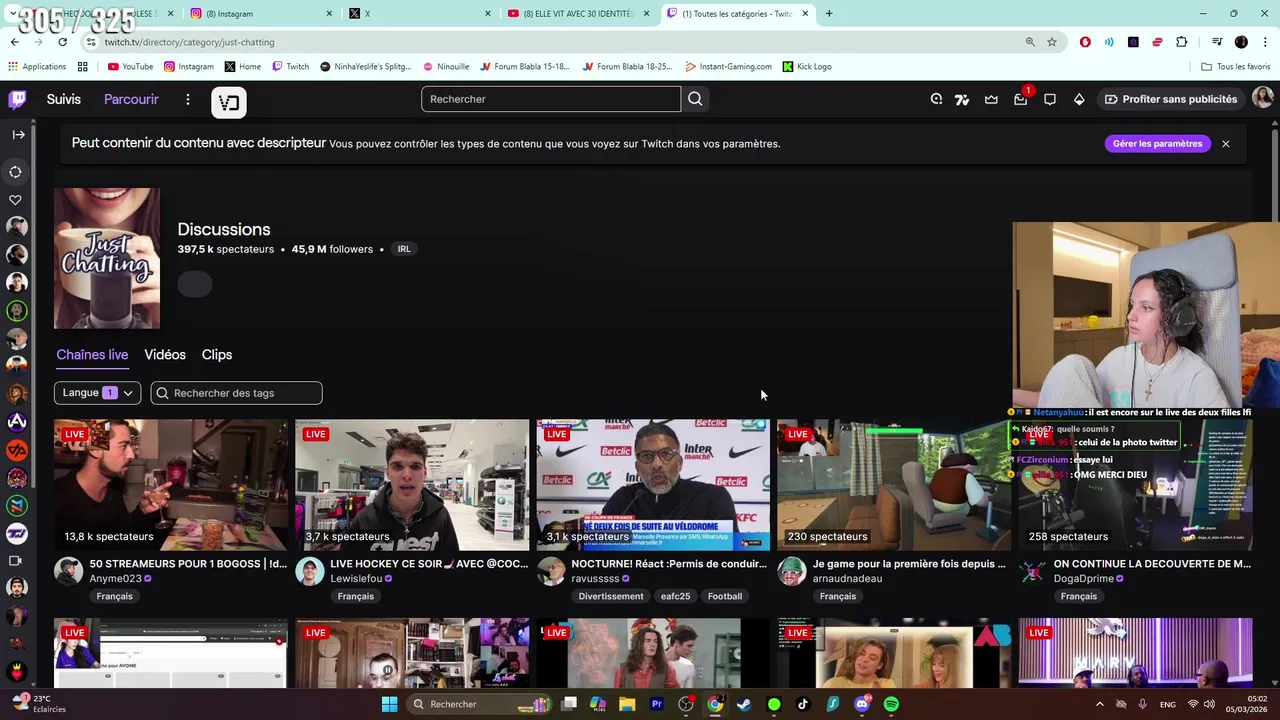1280x720 pixels.
Task: Open Premiere Pro from the taskbar
Action: coord(656,704)
